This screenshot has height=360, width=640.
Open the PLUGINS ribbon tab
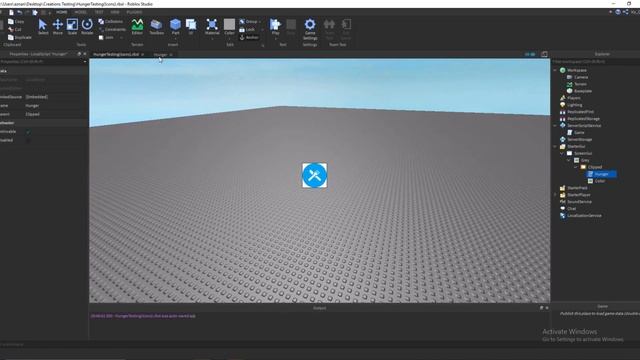pyautogui.click(x=134, y=12)
